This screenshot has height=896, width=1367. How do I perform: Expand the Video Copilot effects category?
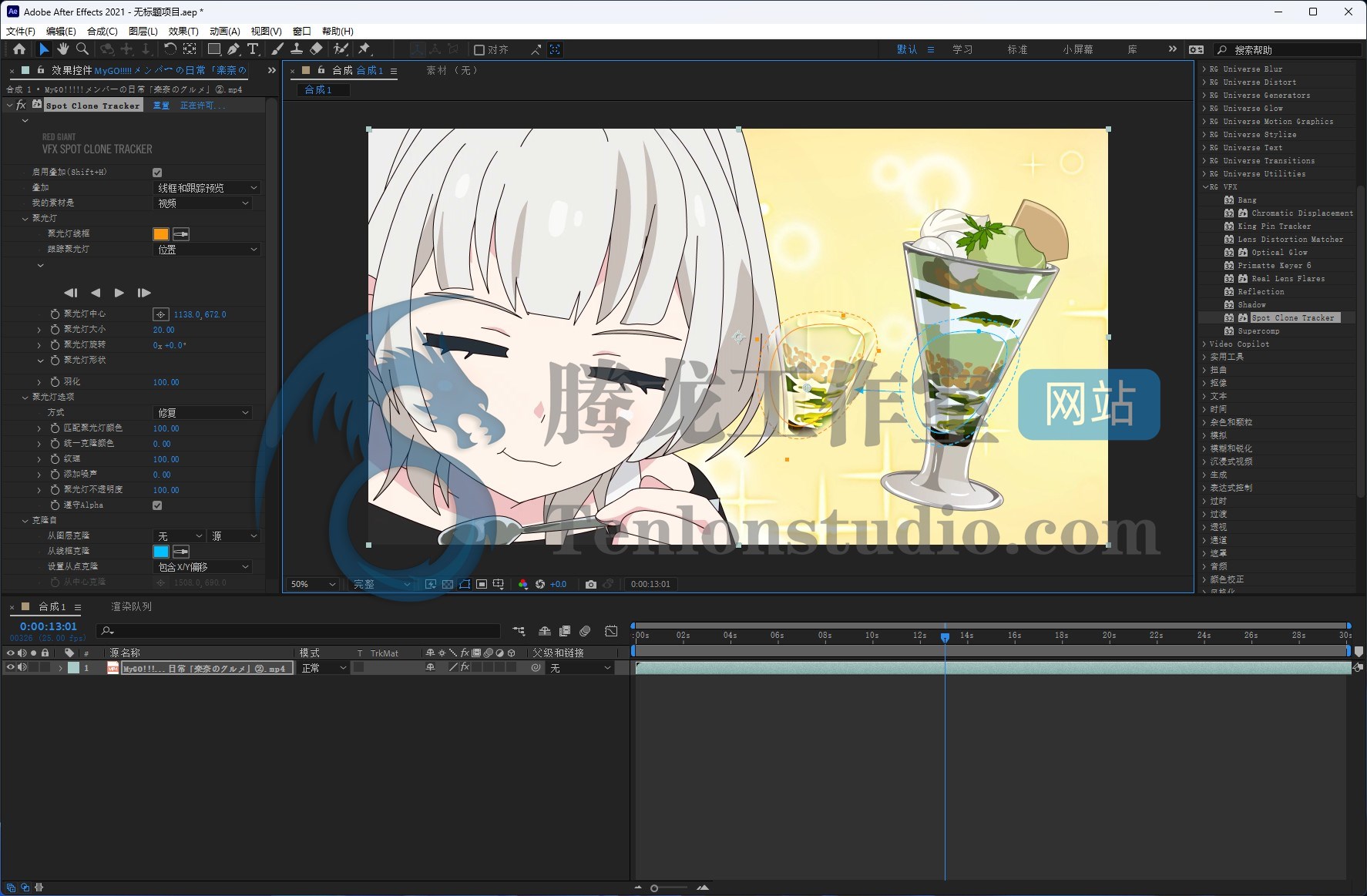point(1206,344)
